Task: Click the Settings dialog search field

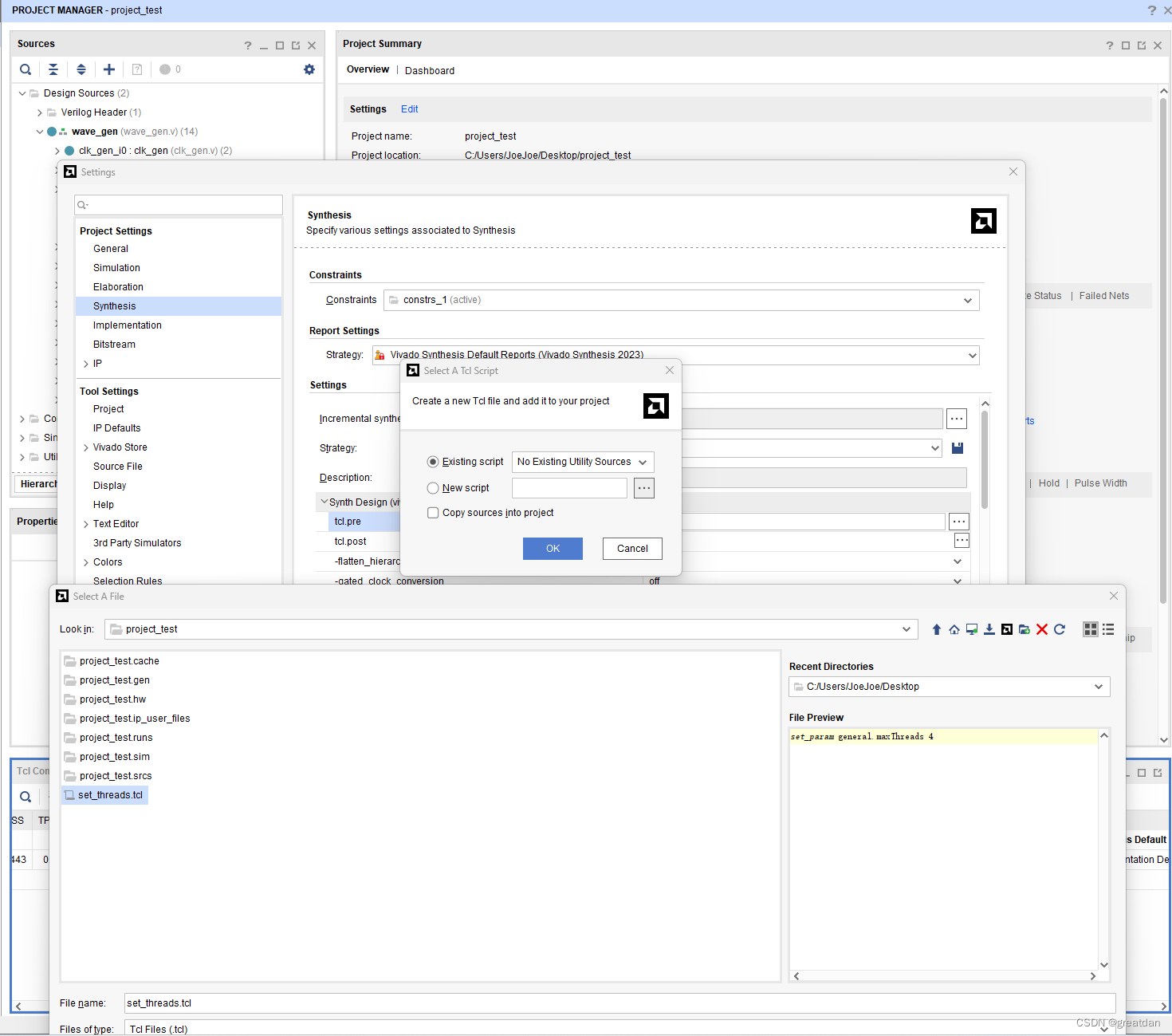Action: click(179, 205)
